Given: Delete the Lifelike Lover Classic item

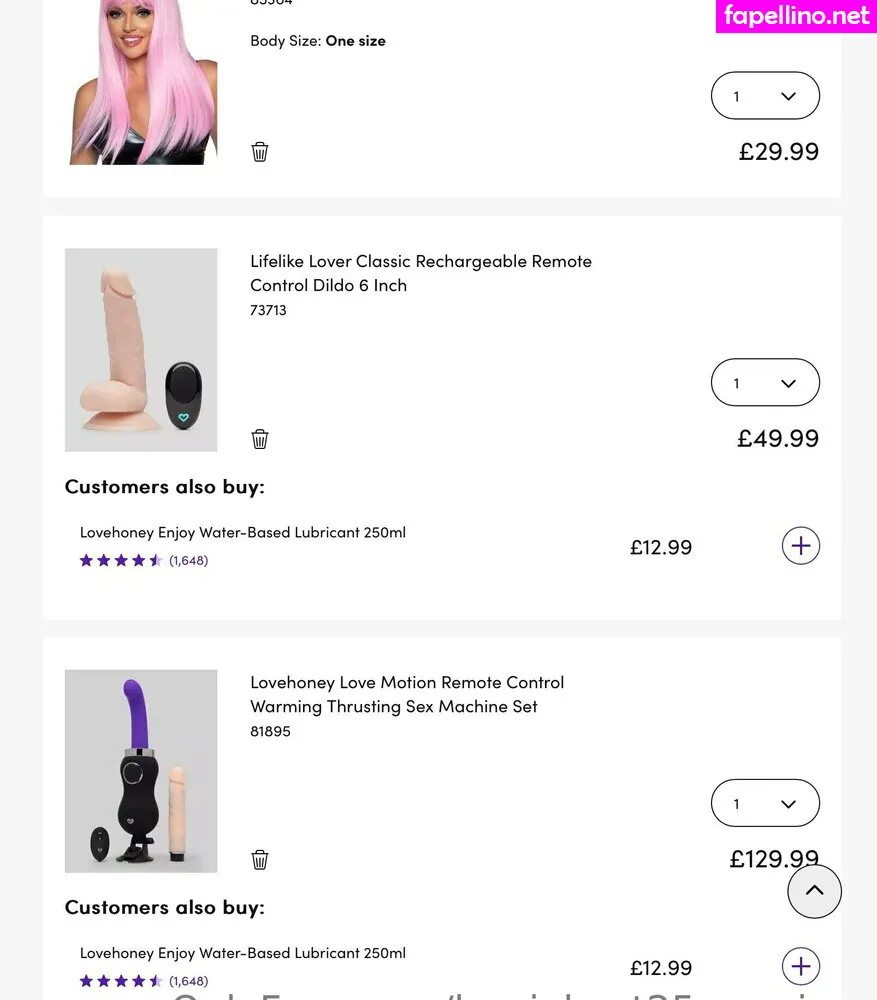Looking at the screenshot, I should click(260, 439).
